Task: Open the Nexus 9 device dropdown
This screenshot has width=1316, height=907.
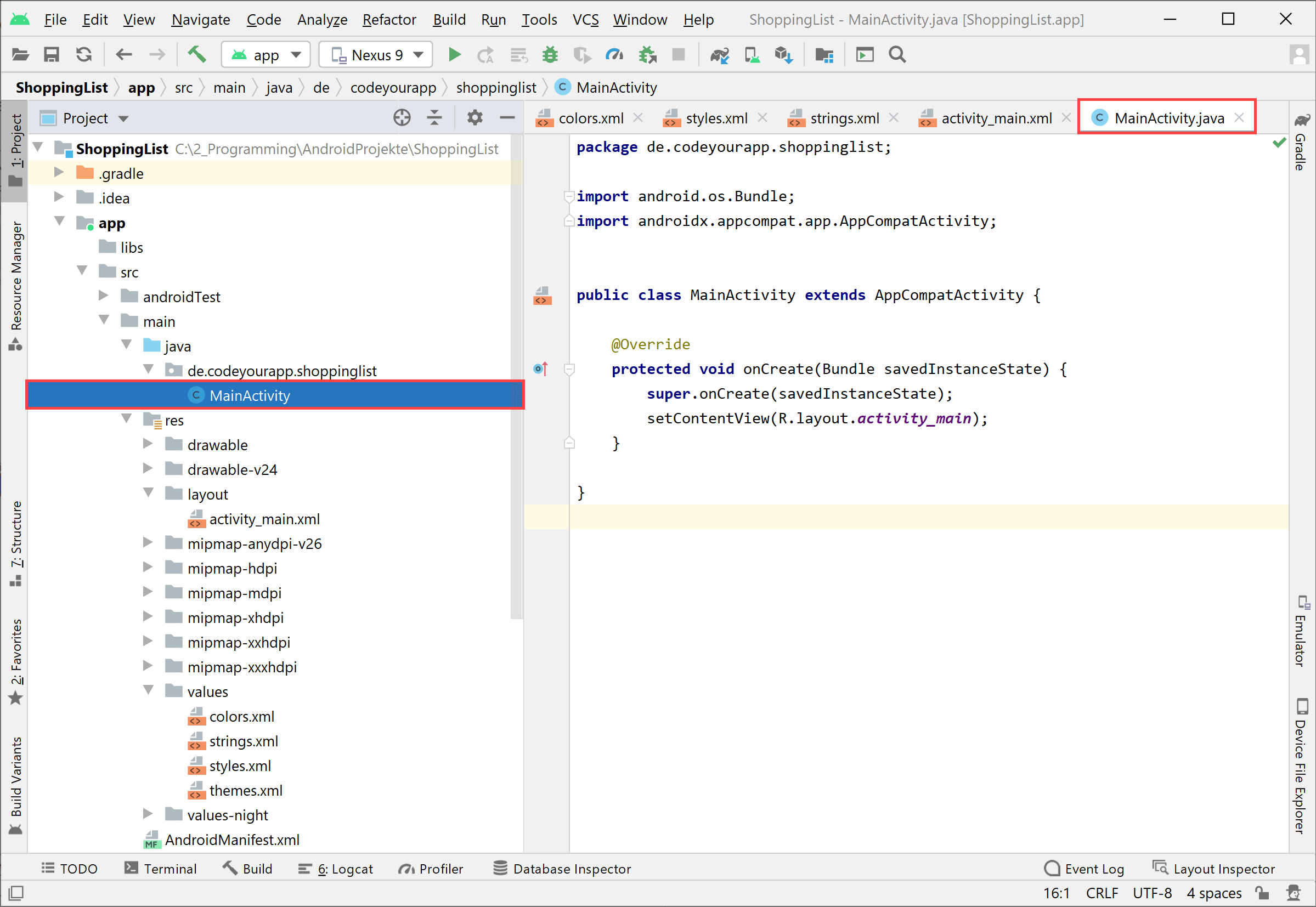Action: coord(376,55)
